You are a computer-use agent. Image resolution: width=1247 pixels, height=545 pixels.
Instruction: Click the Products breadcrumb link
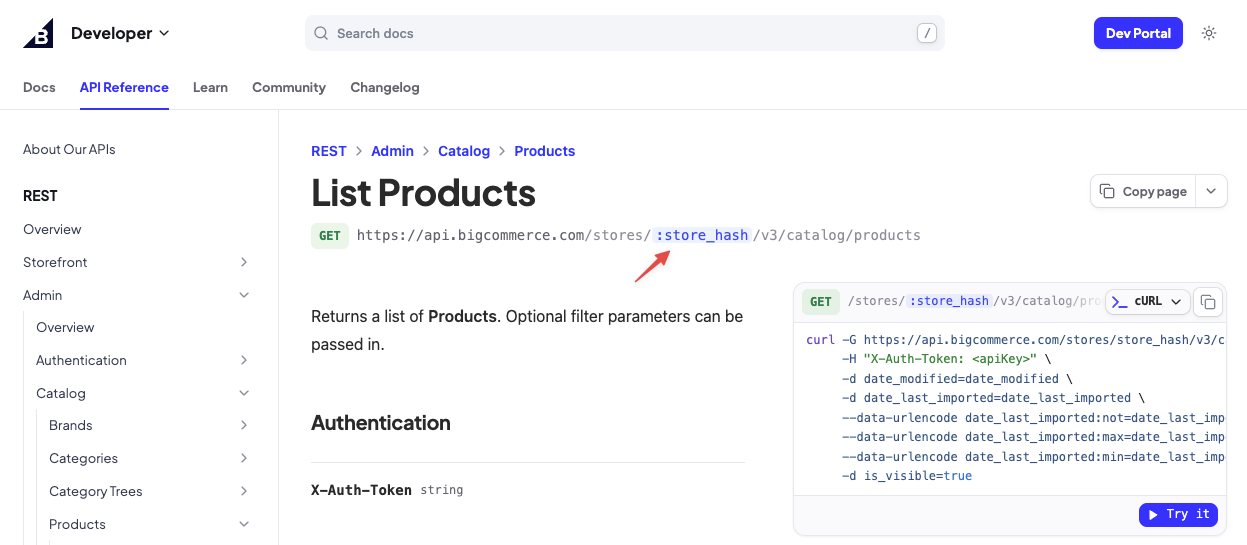(x=545, y=151)
